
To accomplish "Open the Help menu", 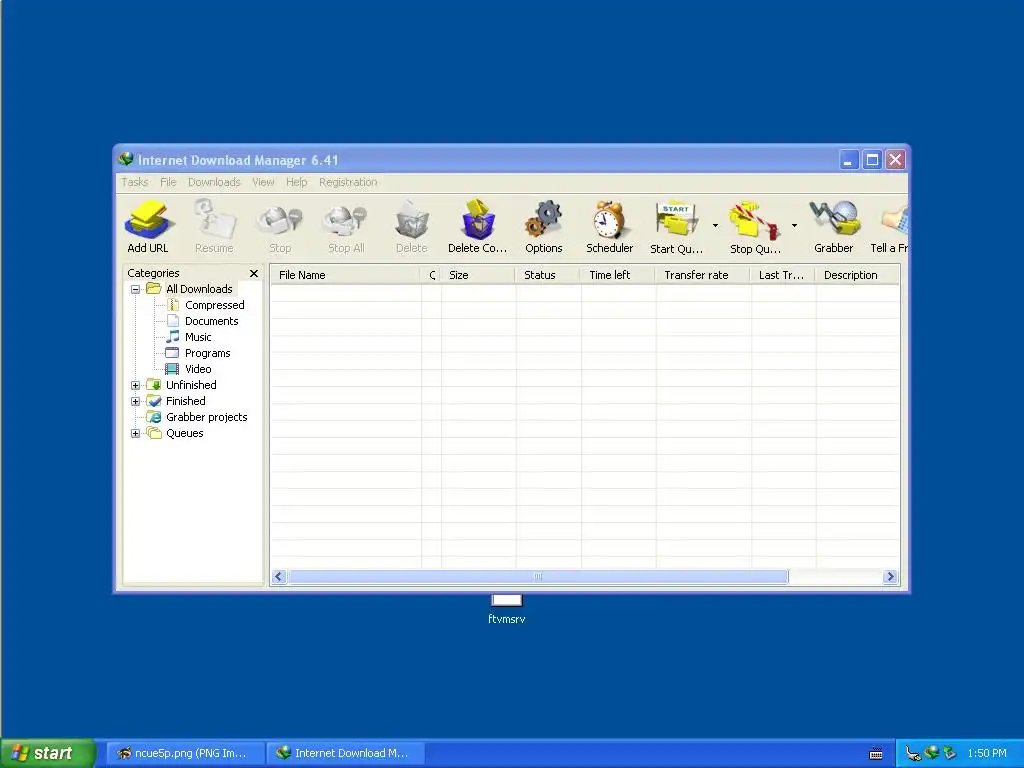I will 296,182.
